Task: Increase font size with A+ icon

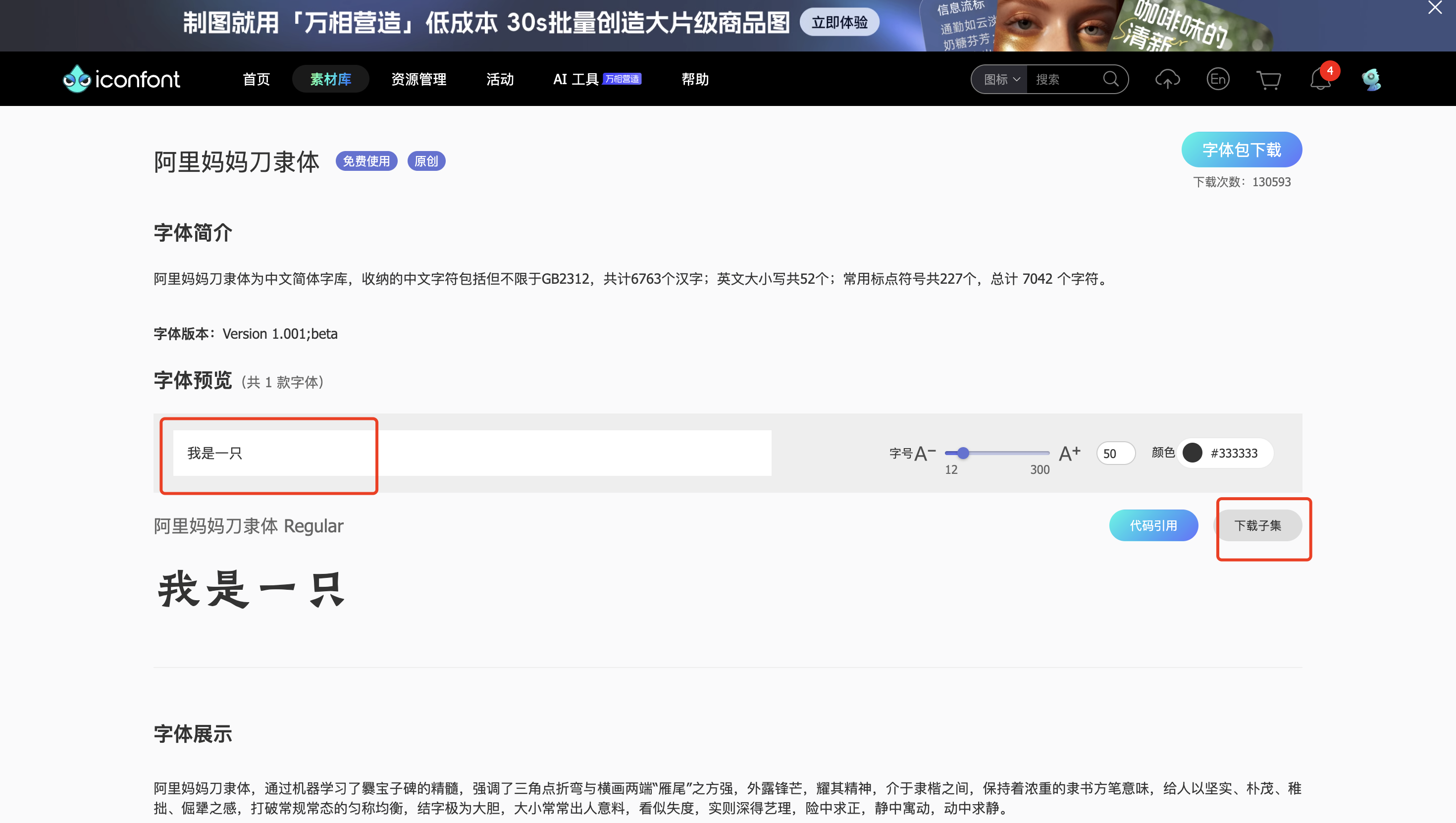Action: (1069, 453)
